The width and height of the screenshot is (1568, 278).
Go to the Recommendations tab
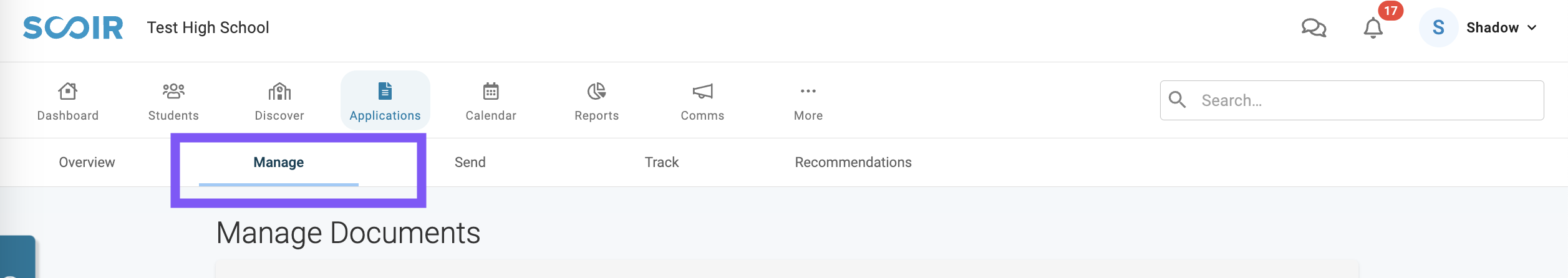853,162
